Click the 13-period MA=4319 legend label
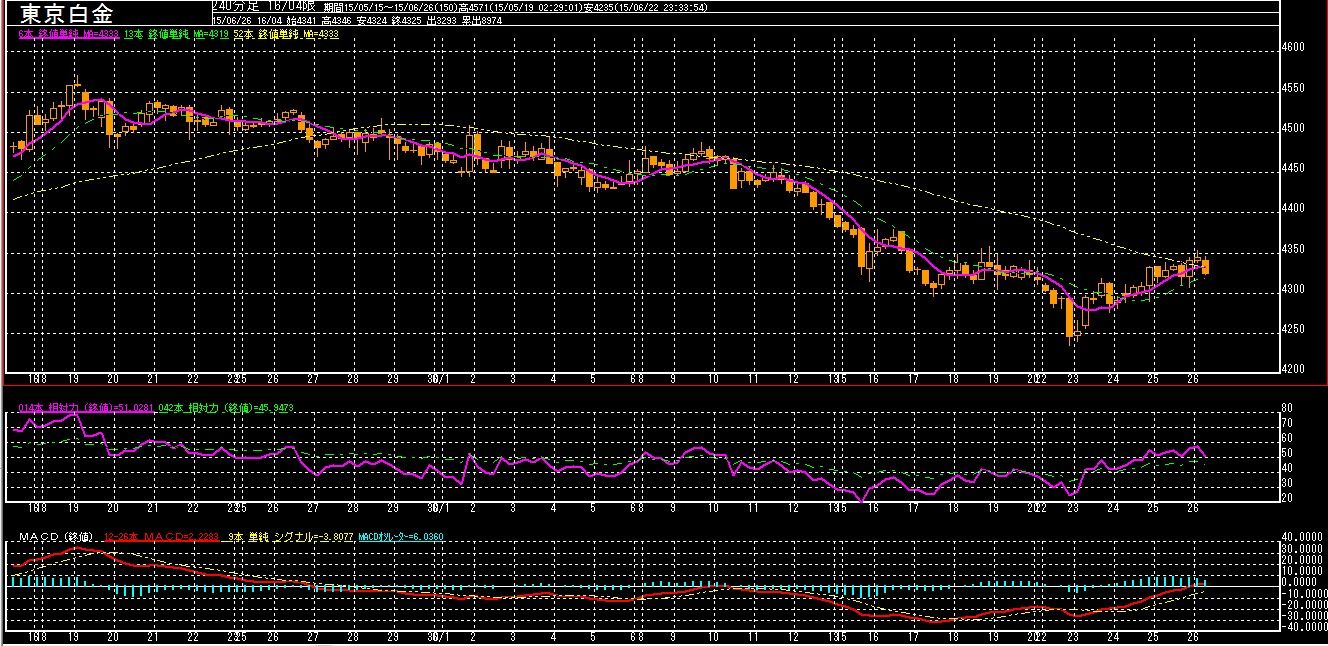This screenshot has width=1328, height=646. [177, 33]
